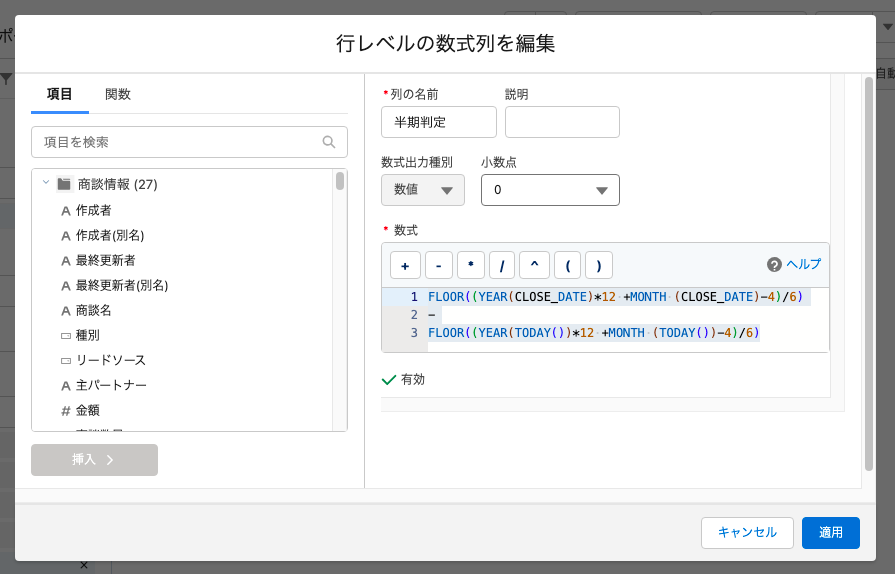Select the 種別 picklist field
This screenshot has height=574, width=895.
[88, 335]
